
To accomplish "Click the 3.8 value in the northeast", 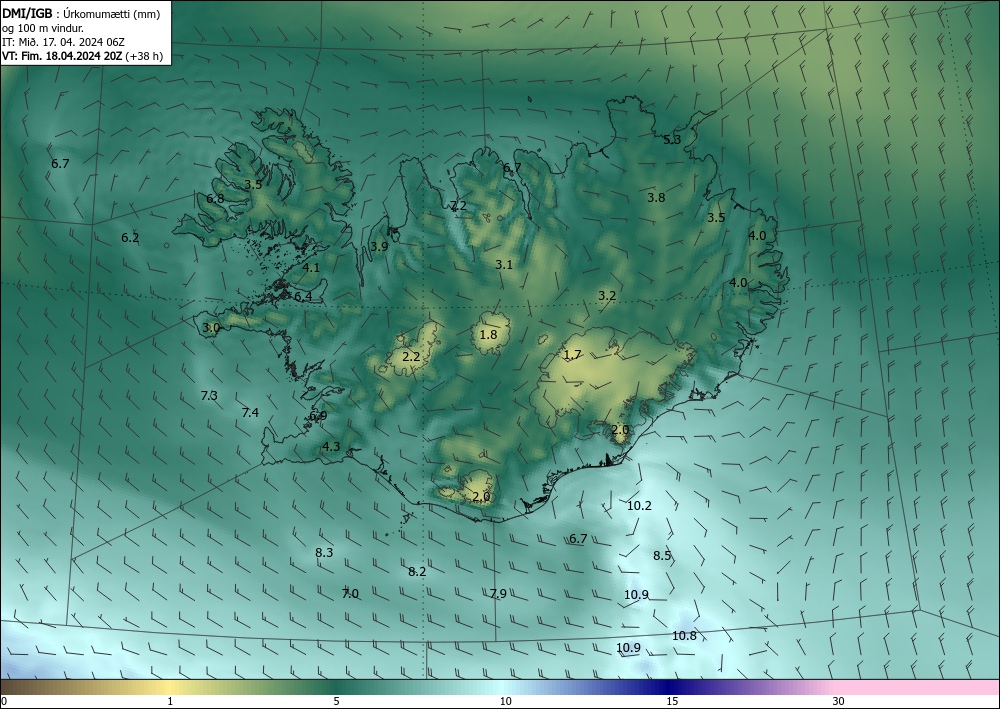I will pos(656,198).
